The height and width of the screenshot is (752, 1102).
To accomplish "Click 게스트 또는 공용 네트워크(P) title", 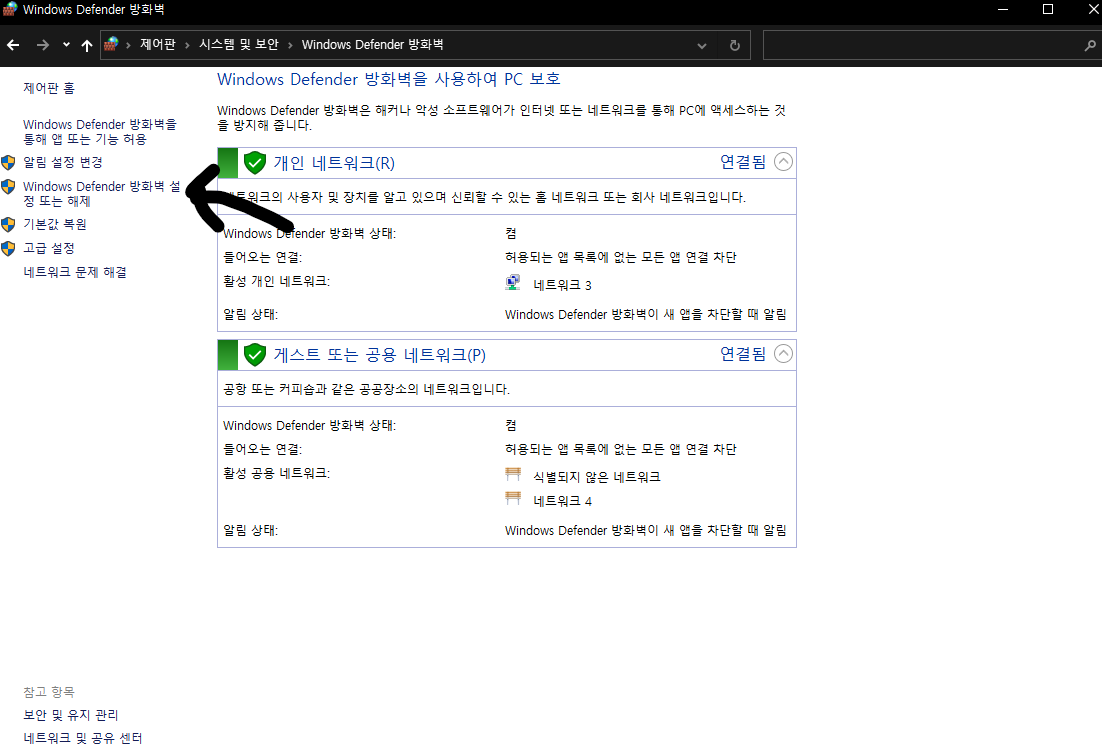I will pos(380,355).
